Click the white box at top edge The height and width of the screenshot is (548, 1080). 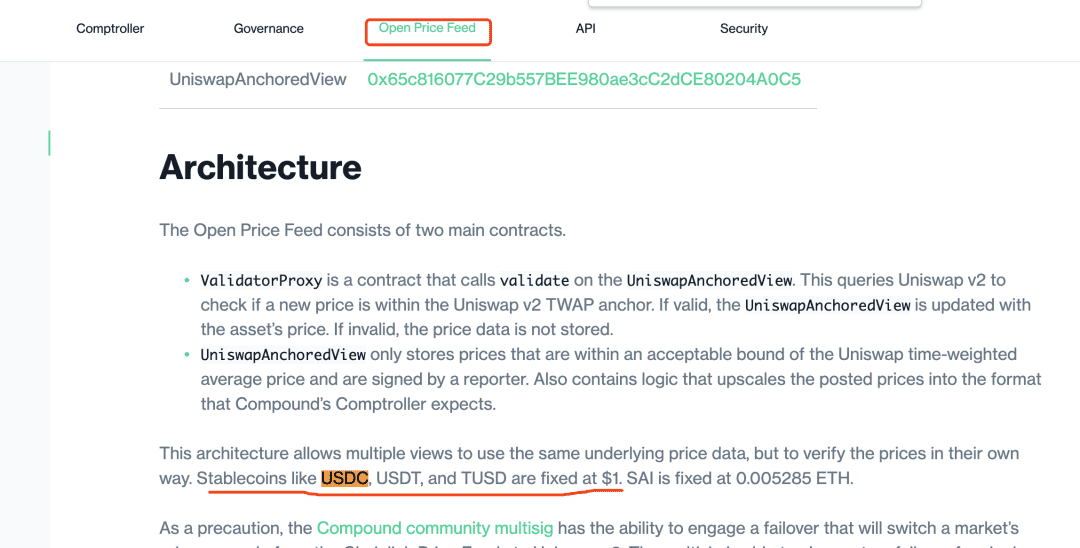tap(754, 4)
